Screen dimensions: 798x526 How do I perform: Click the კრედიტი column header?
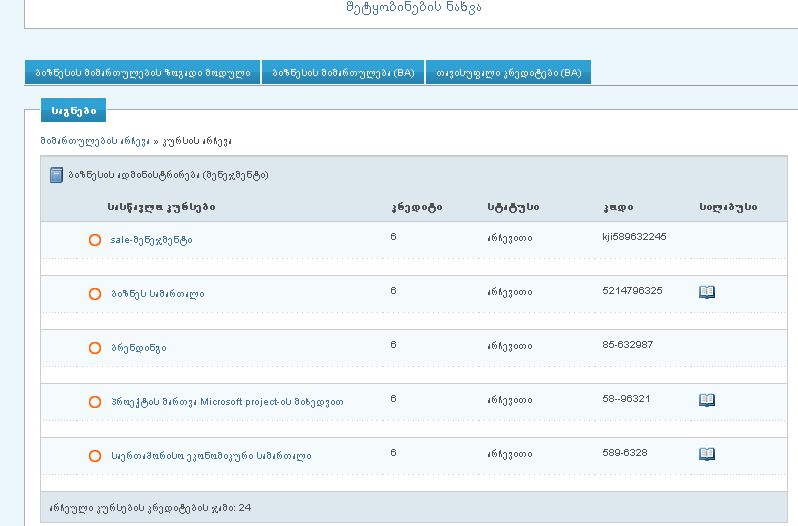click(x=417, y=207)
